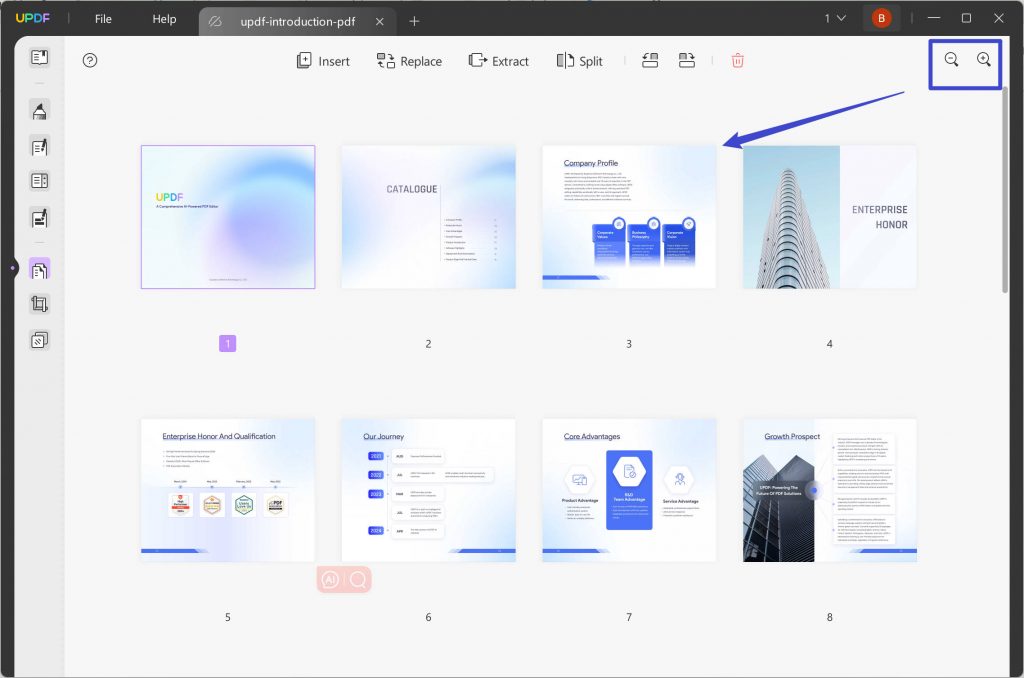Split the document with the Split tool
The height and width of the screenshot is (678, 1024).
pos(579,61)
